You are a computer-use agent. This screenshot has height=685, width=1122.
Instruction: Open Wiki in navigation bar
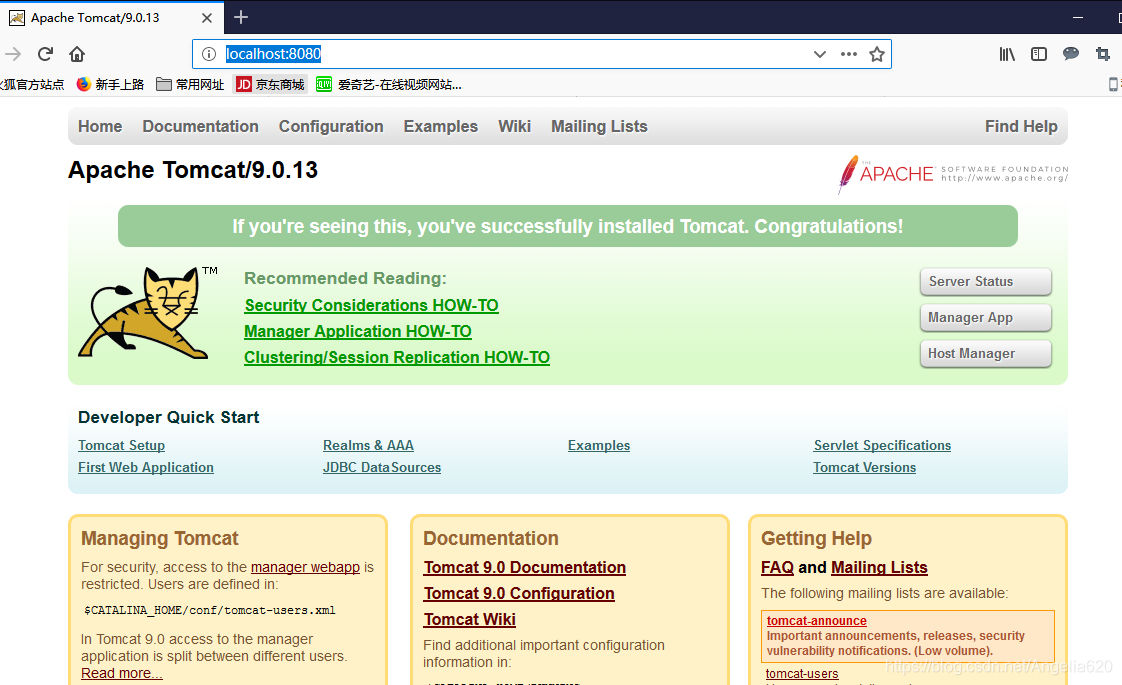[x=514, y=127]
